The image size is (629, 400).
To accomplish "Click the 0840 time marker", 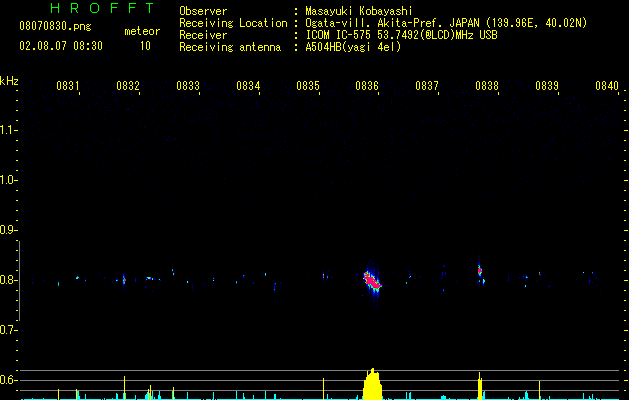I will 607,86.
